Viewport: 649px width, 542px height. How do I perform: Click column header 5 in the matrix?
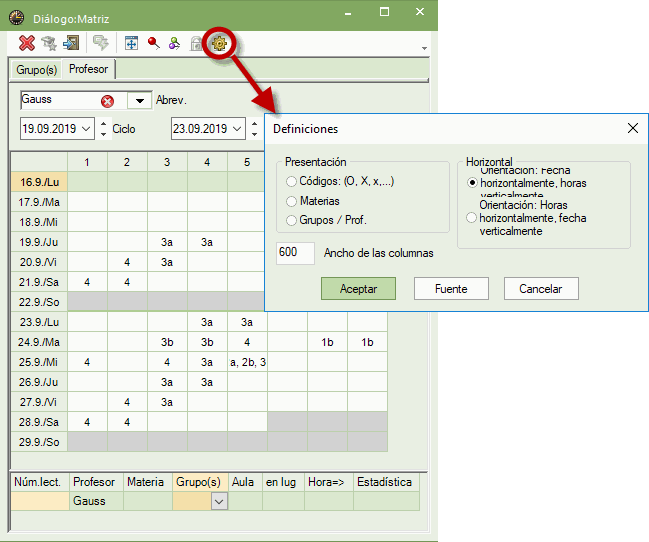click(x=247, y=162)
